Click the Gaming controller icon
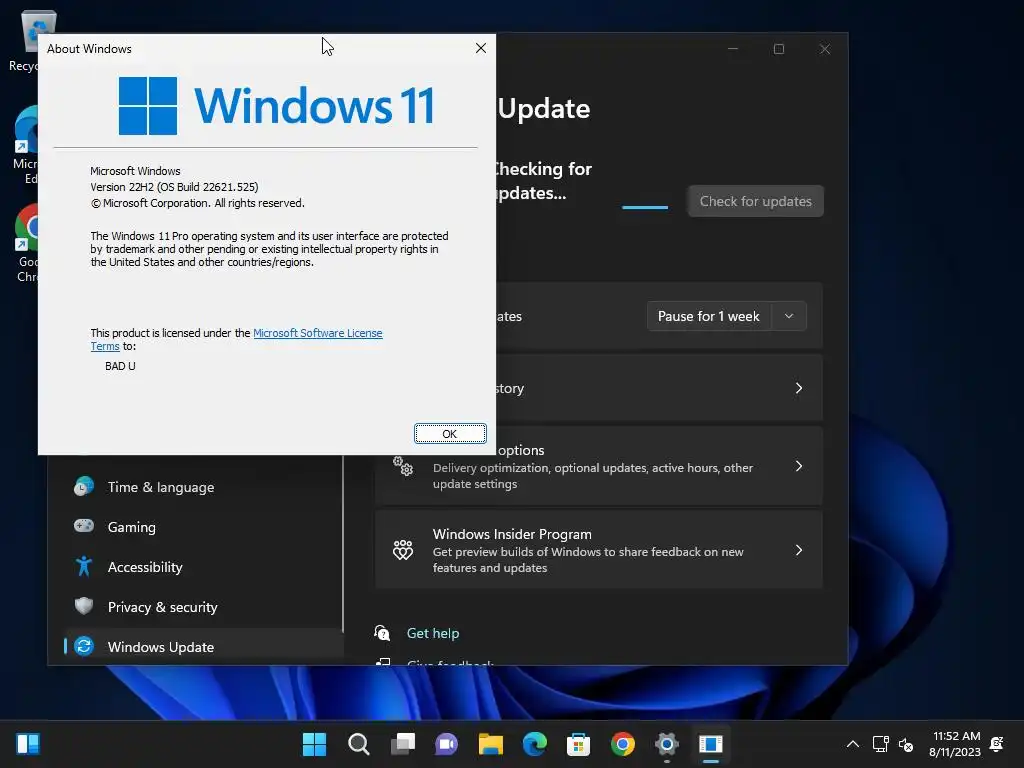 tap(84, 526)
